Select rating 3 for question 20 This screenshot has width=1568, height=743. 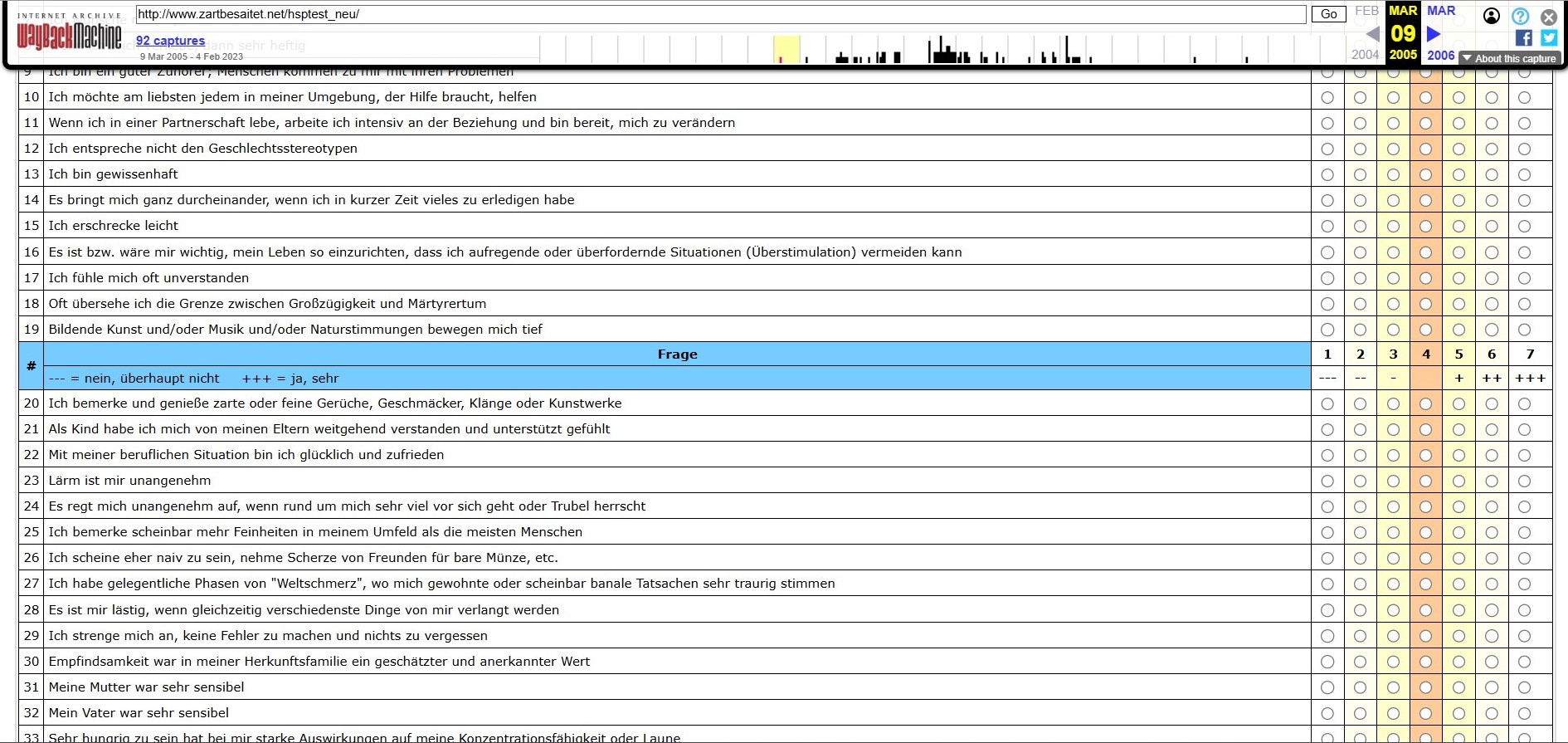coord(1393,403)
